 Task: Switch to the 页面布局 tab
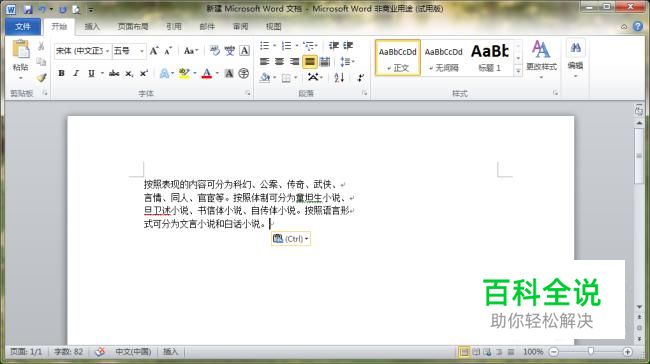click(x=133, y=27)
